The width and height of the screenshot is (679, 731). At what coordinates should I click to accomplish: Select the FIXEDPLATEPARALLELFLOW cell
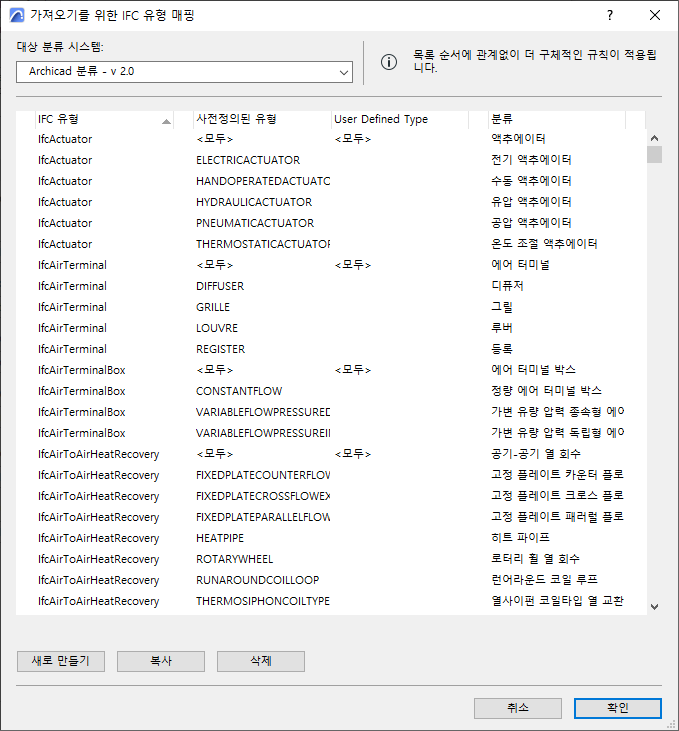click(x=263, y=517)
